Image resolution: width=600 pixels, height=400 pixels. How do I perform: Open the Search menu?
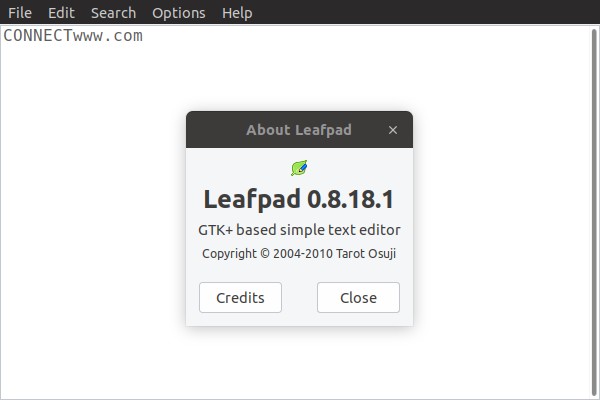113,13
